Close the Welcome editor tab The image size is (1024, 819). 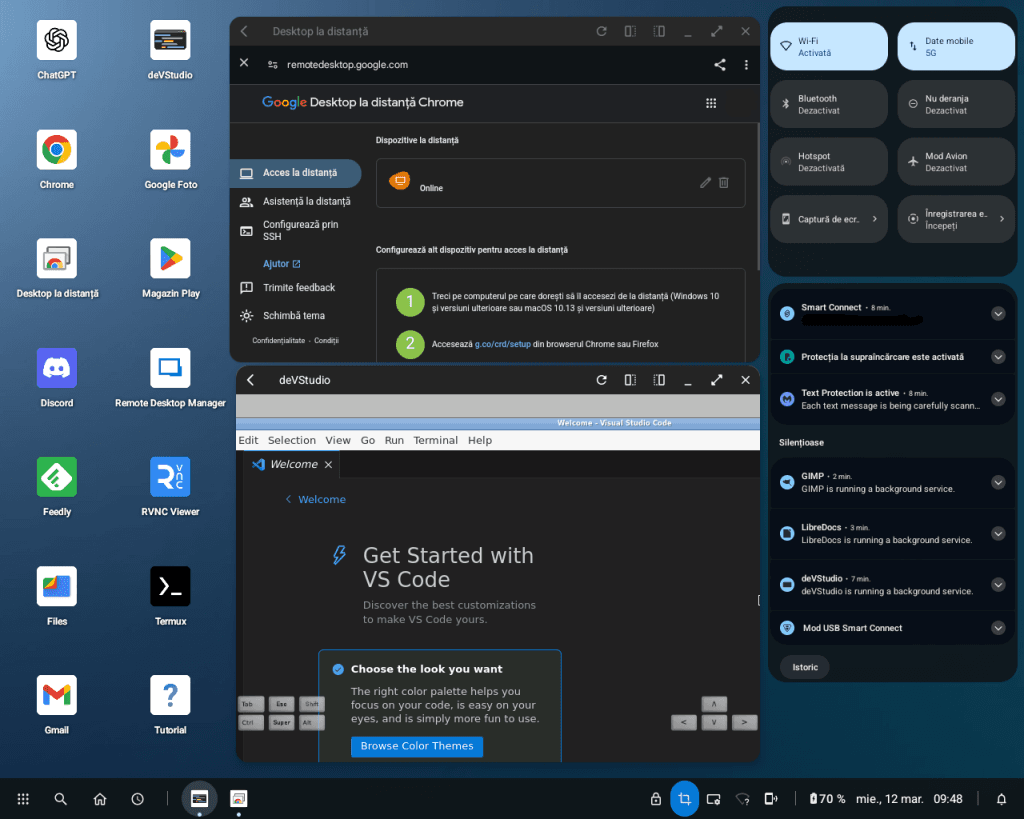(328, 464)
